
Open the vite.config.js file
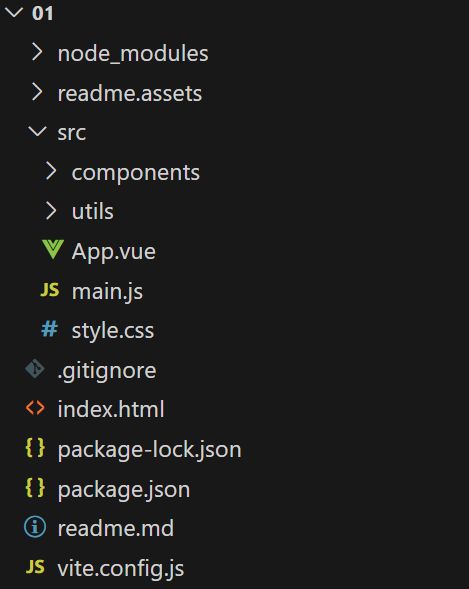pyautogui.click(x=121, y=569)
